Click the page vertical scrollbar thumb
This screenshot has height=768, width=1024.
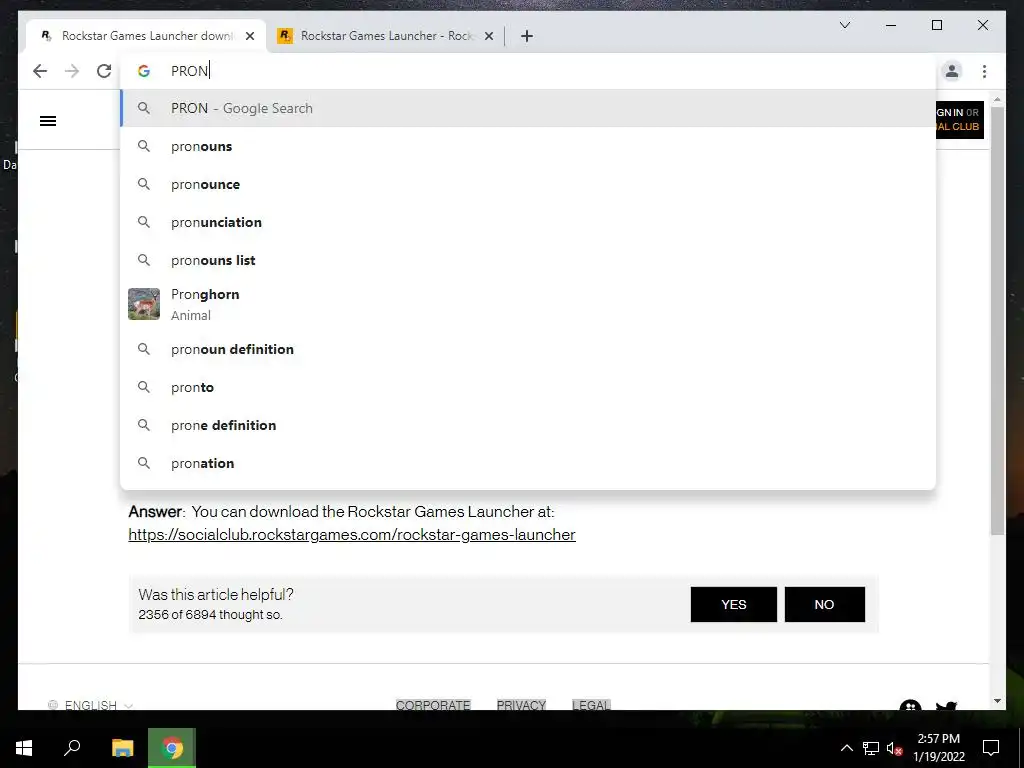(x=997, y=320)
